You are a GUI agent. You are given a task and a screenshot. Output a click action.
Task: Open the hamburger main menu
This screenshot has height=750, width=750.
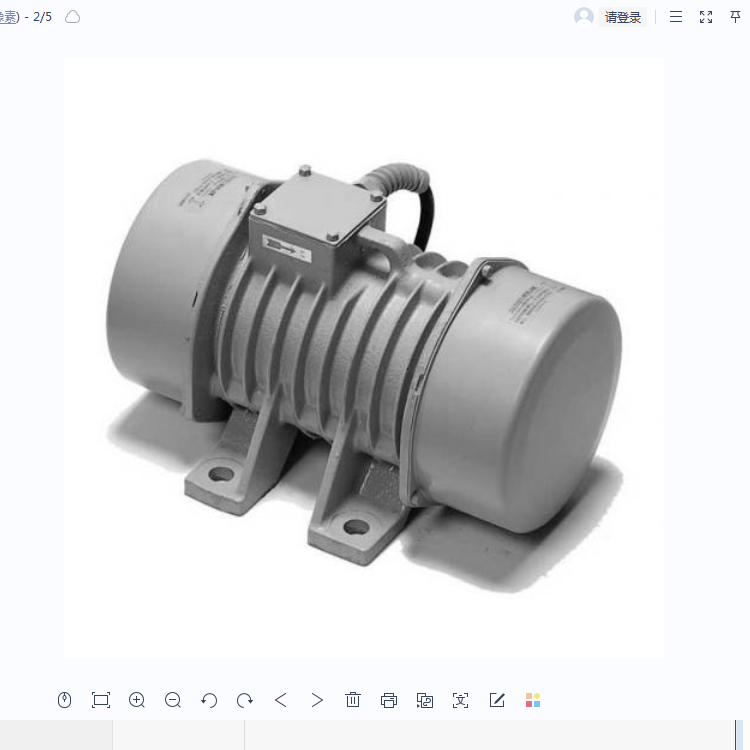coord(676,17)
